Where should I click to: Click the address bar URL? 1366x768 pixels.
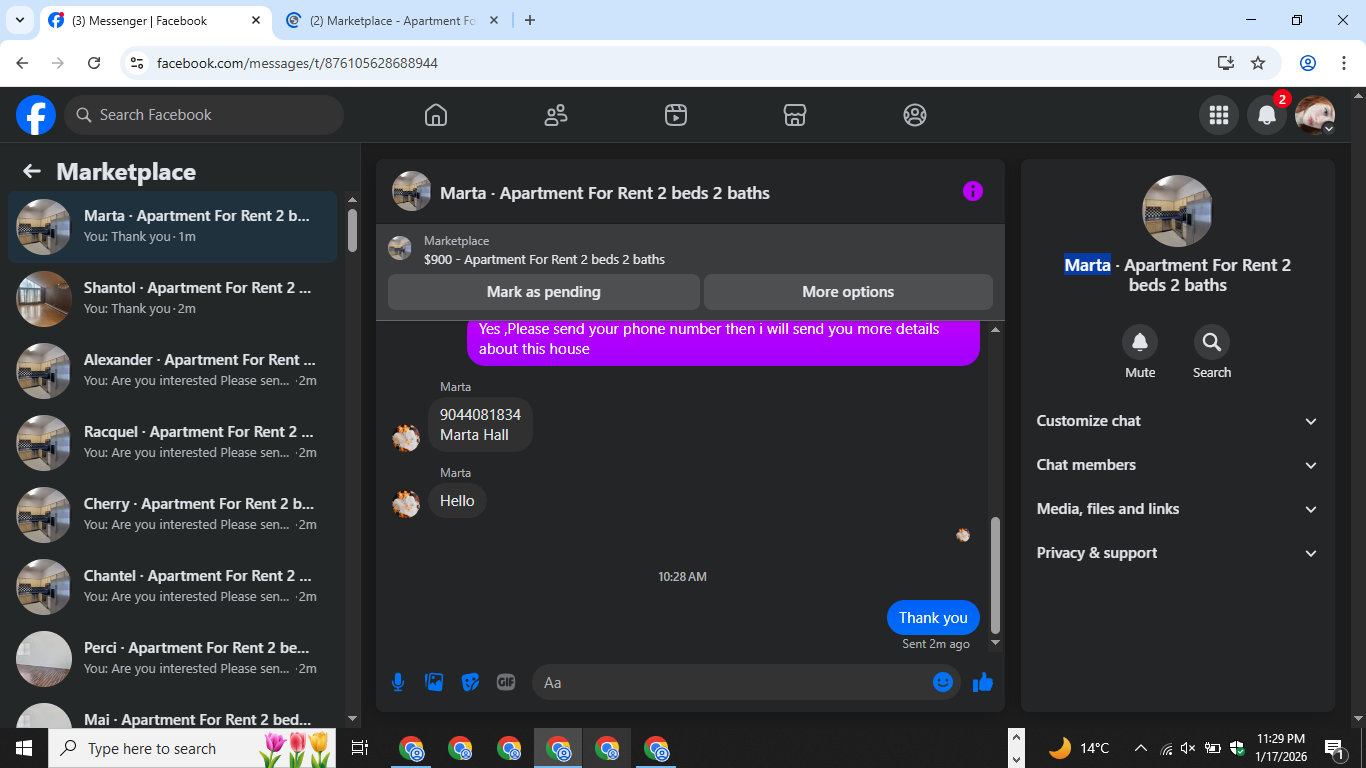click(x=297, y=63)
